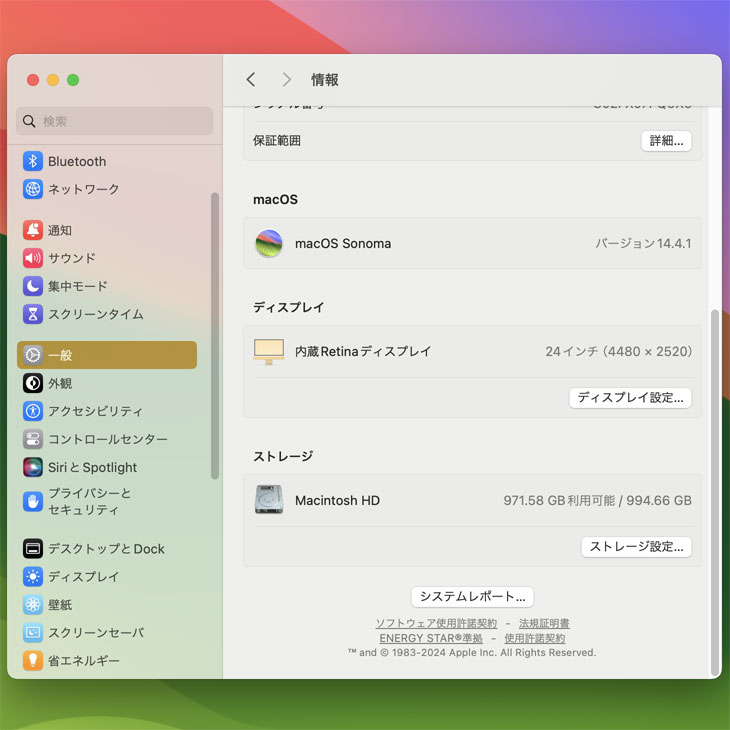730x730 pixels.
Task: Open 通知 settings
Action: 107,230
